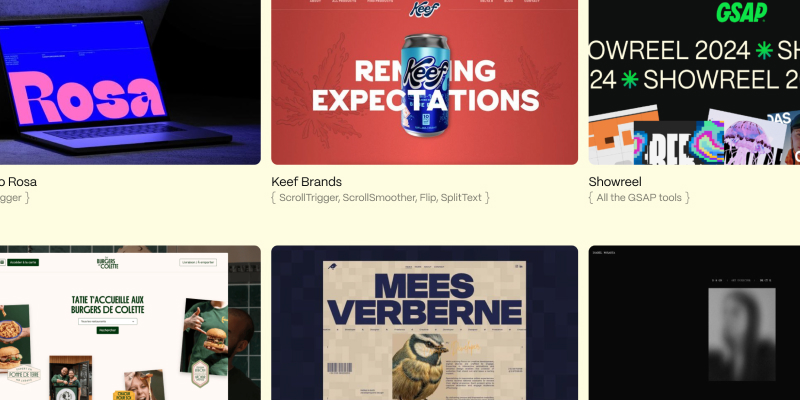Open the Keef Brands project title link
This screenshot has width=800, height=400.
click(306, 182)
